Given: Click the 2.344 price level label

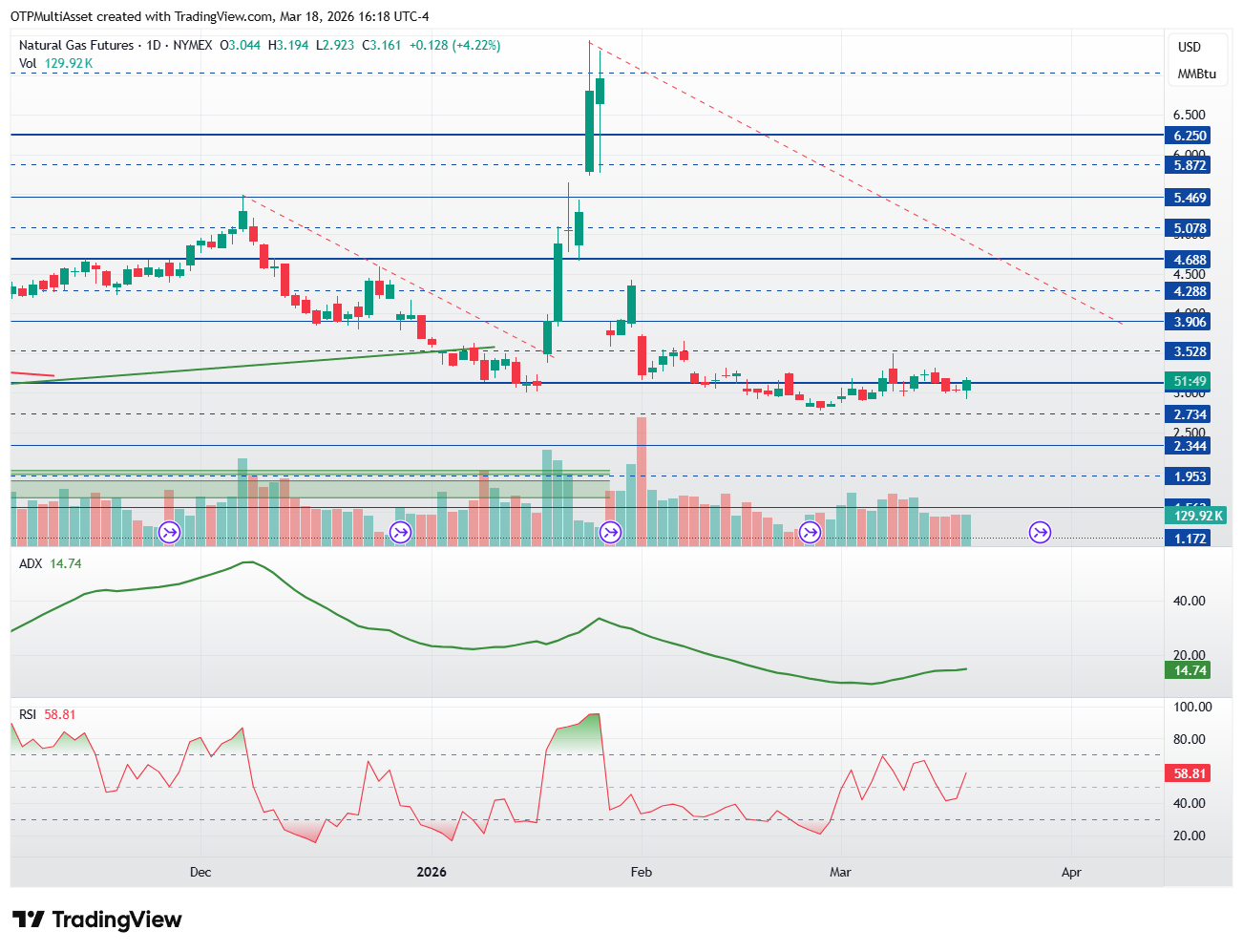Looking at the screenshot, I should coord(1190,446).
